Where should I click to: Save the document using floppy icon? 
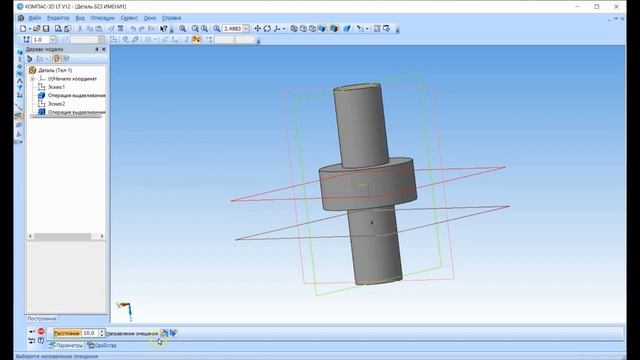46,29
